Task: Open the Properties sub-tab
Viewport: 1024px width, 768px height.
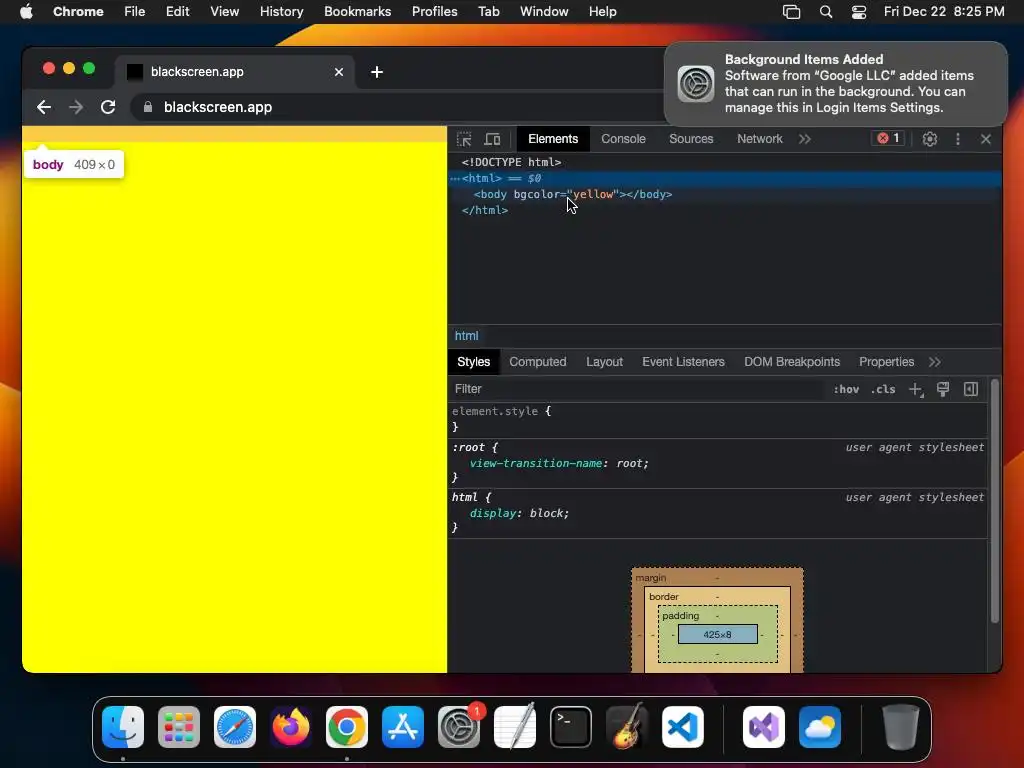Action: tap(886, 362)
